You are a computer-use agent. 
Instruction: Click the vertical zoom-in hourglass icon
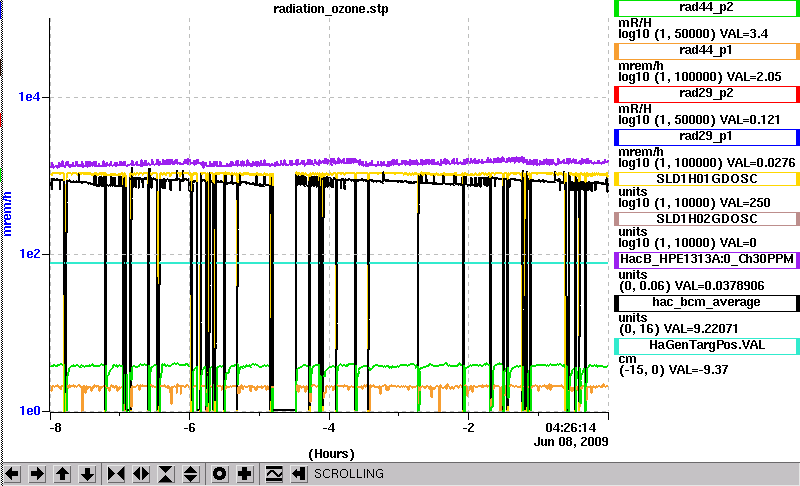point(166,474)
